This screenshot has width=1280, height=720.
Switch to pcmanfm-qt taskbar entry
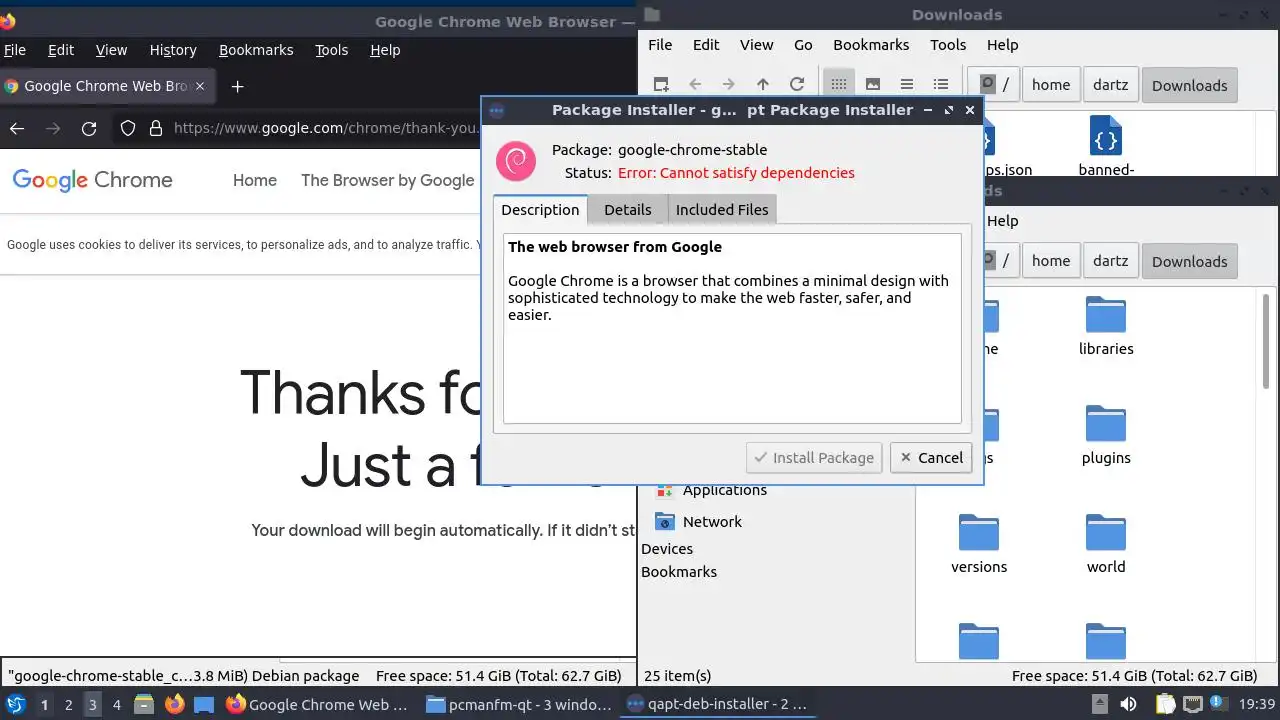[x=519, y=704]
